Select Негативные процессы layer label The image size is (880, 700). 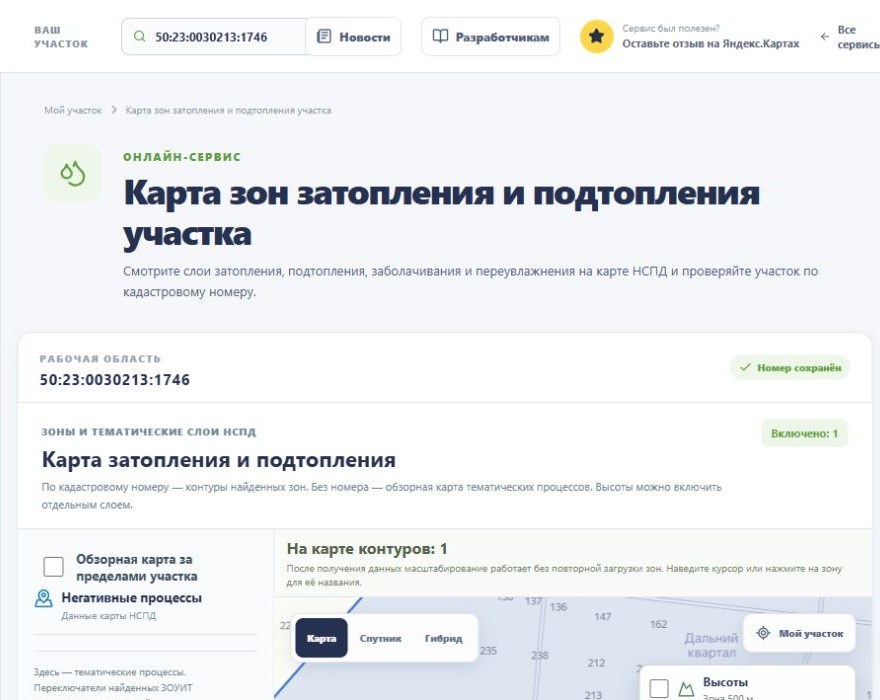click(131, 598)
